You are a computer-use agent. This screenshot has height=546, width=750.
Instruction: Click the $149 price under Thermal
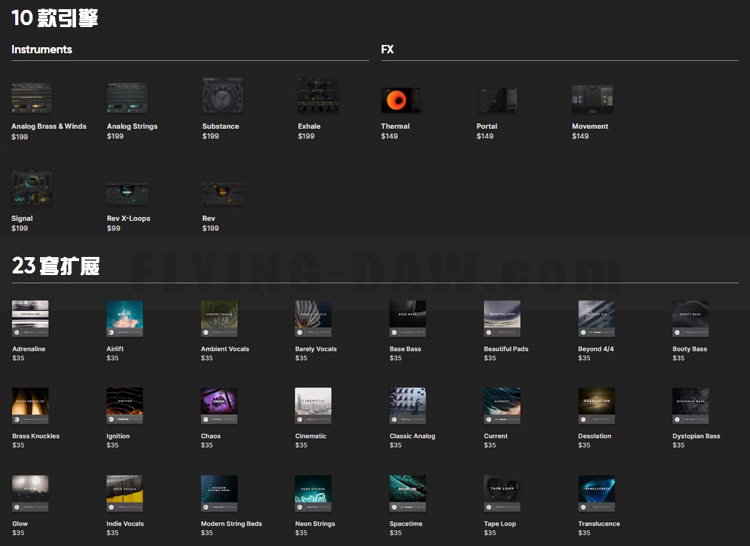[389, 136]
